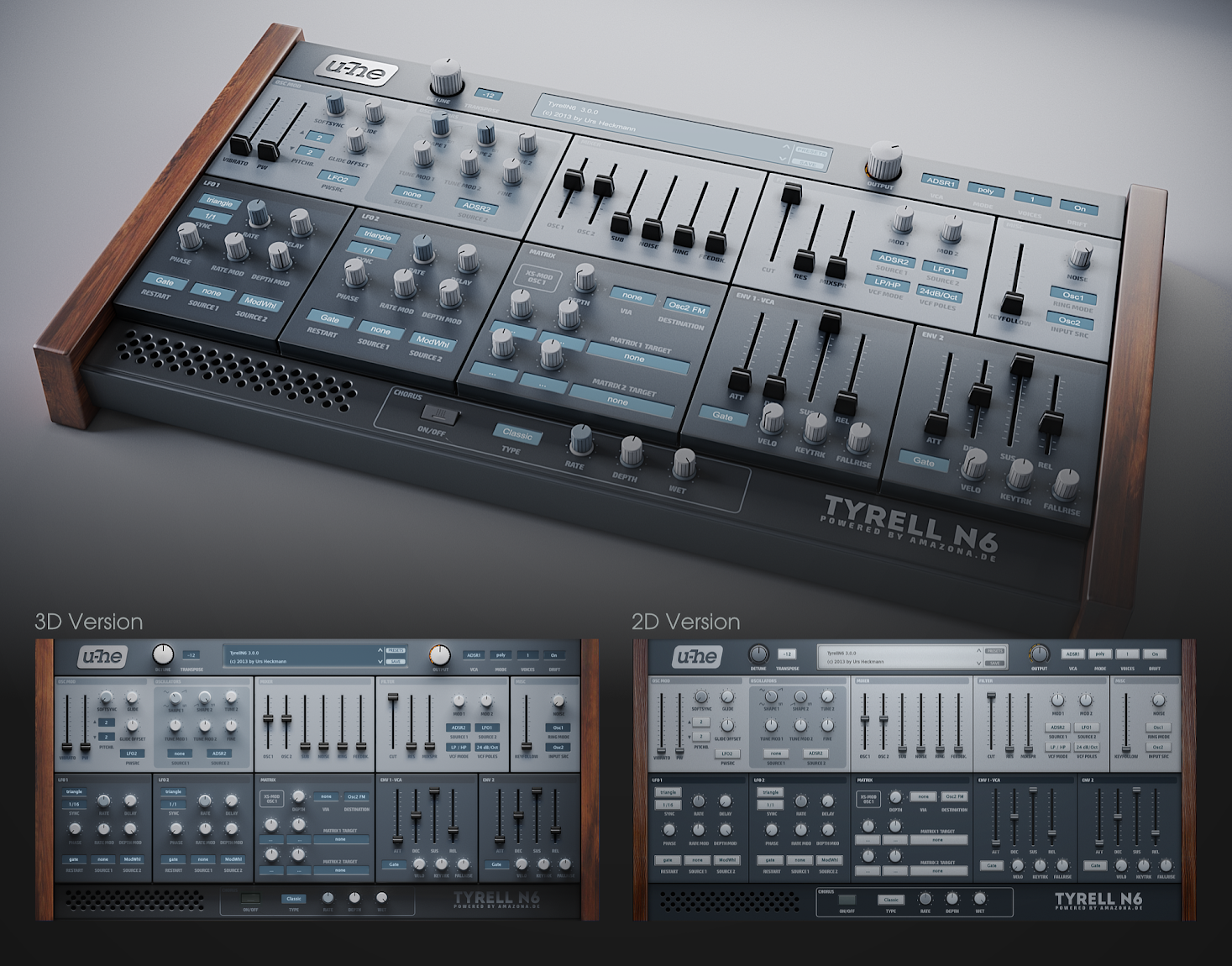This screenshot has height=966, width=1232.
Task: Click Voices '1' field in 2D Version
Action: tap(1127, 654)
